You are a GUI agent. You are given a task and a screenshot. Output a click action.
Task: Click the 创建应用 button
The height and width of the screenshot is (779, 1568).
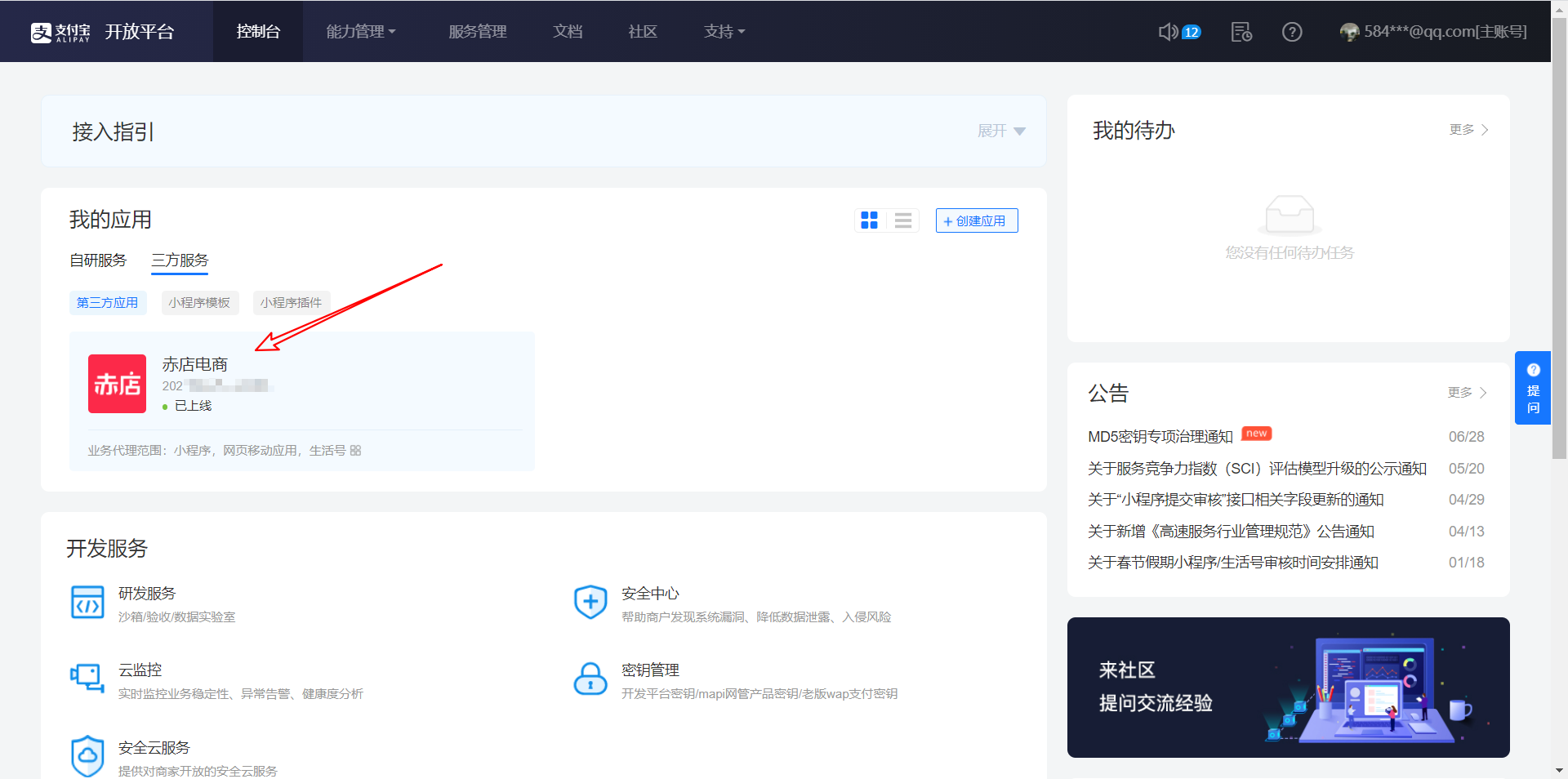click(x=977, y=220)
